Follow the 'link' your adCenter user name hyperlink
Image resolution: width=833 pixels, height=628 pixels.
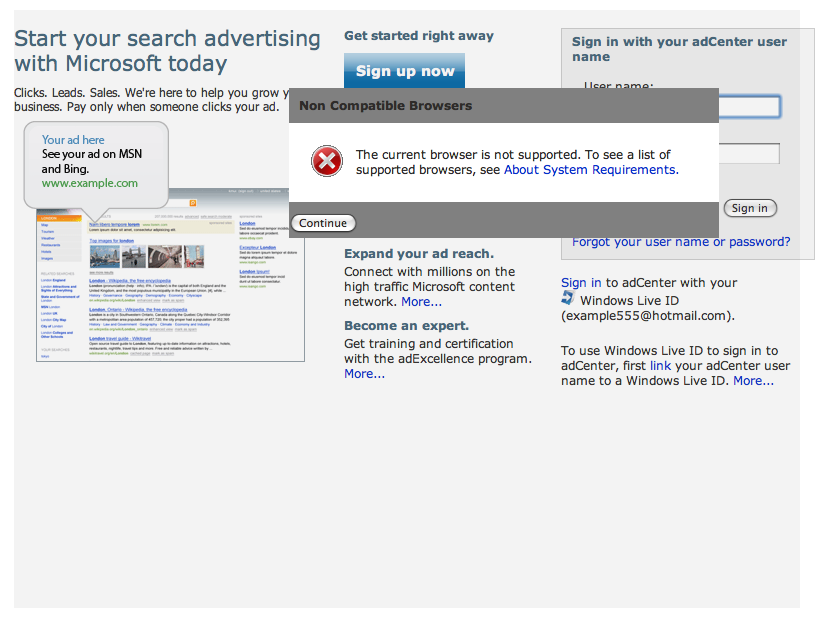tap(660, 366)
